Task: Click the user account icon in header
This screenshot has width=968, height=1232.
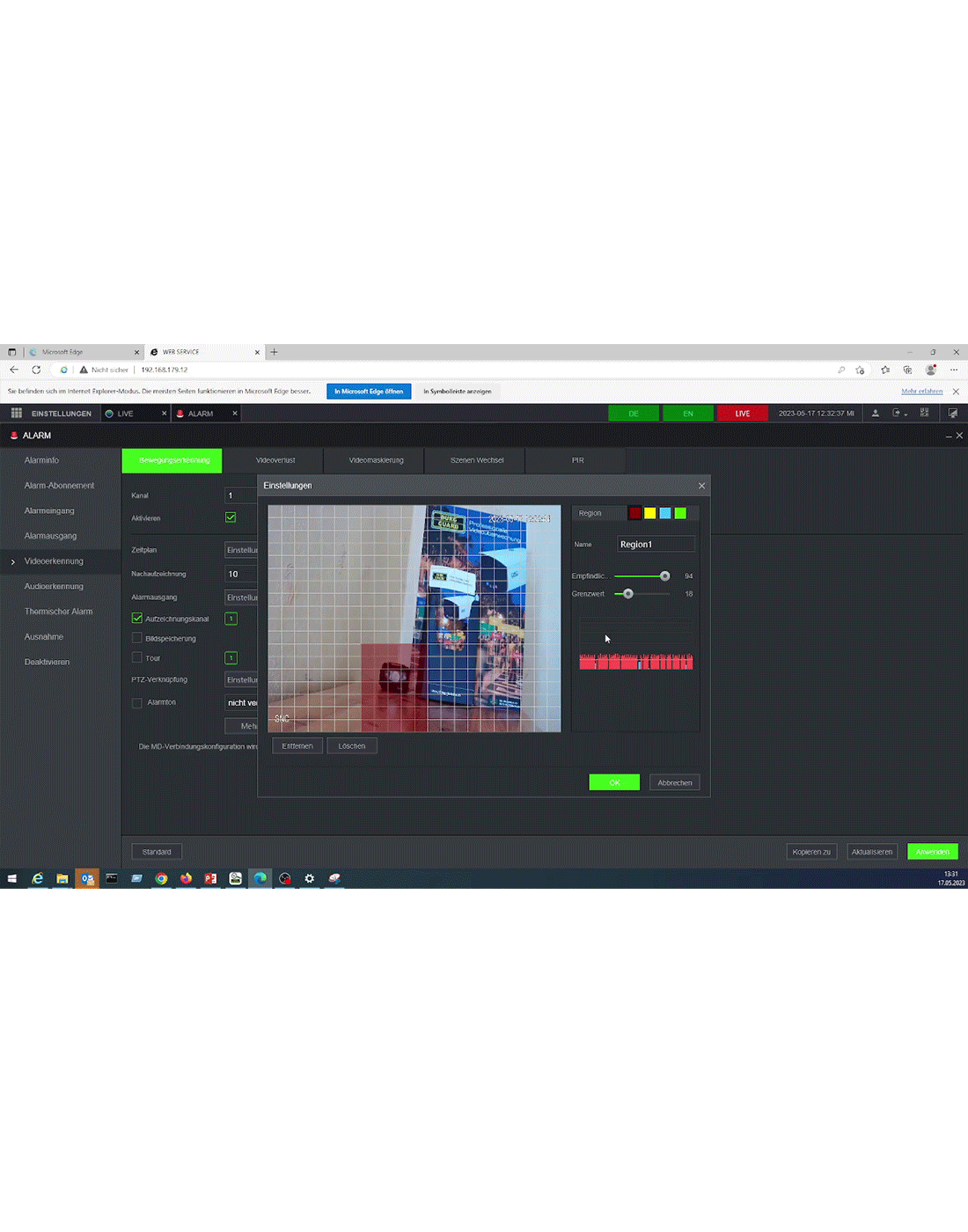Action: [x=875, y=414]
